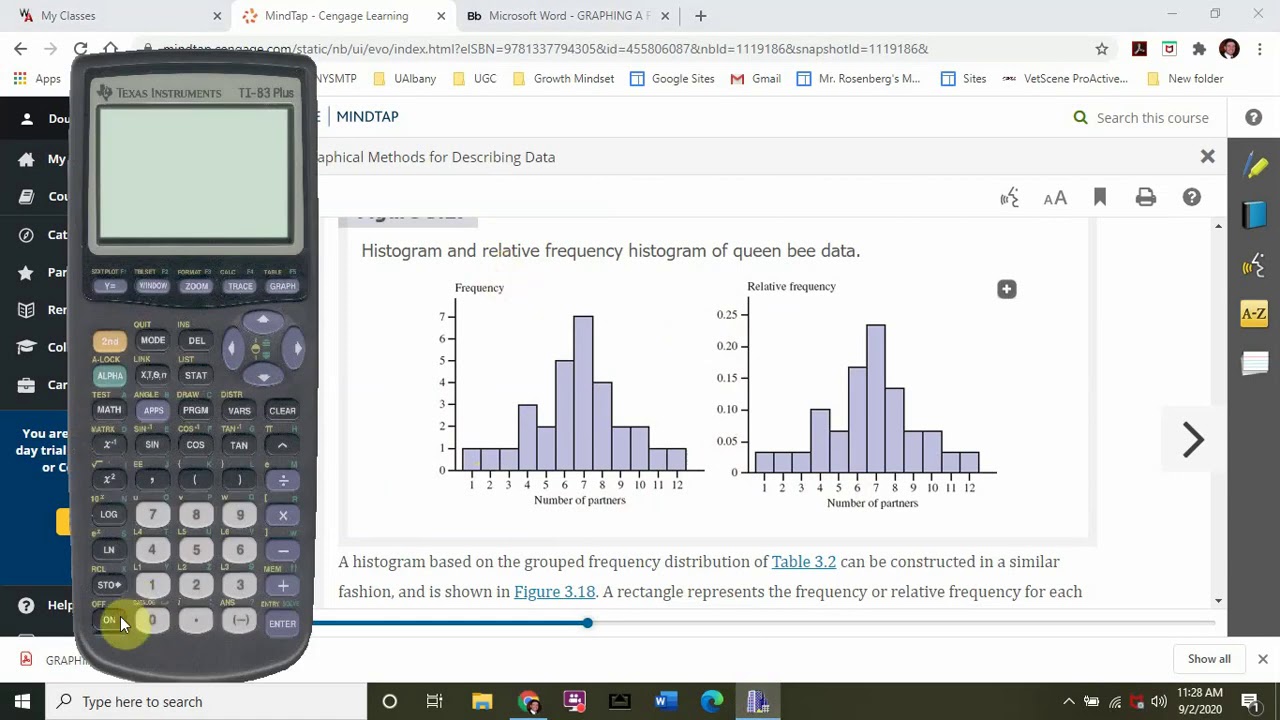Open reader help question icon
The image size is (1280, 720).
pos(1191,198)
